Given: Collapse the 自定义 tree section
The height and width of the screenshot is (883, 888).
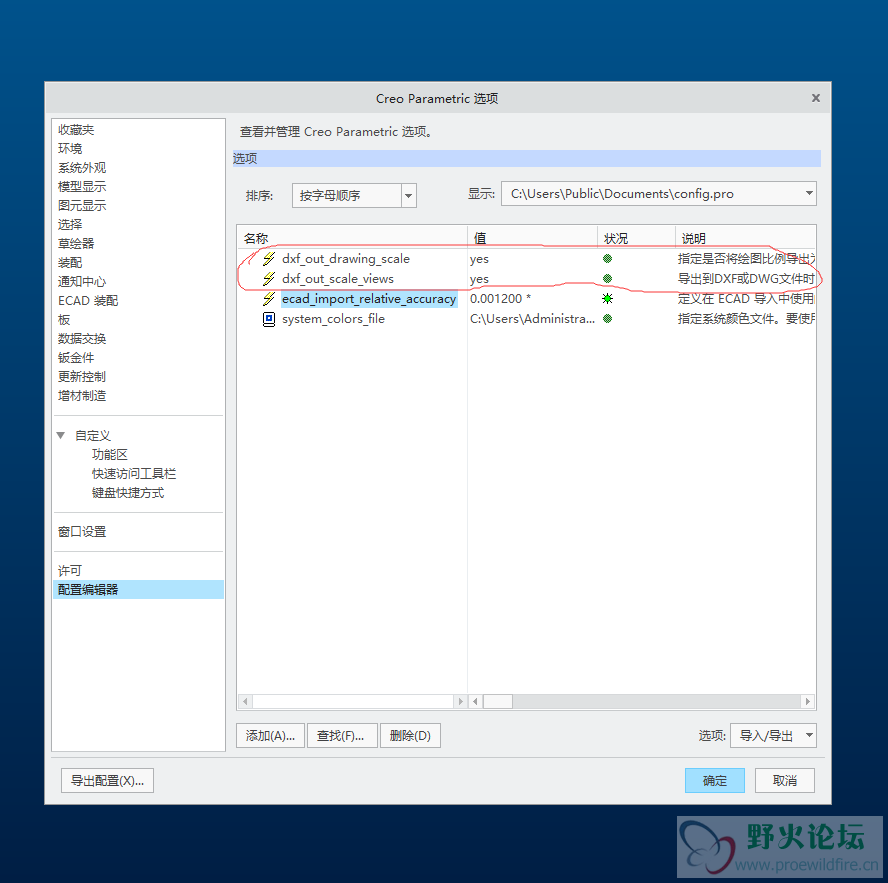Looking at the screenshot, I should (x=61, y=436).
